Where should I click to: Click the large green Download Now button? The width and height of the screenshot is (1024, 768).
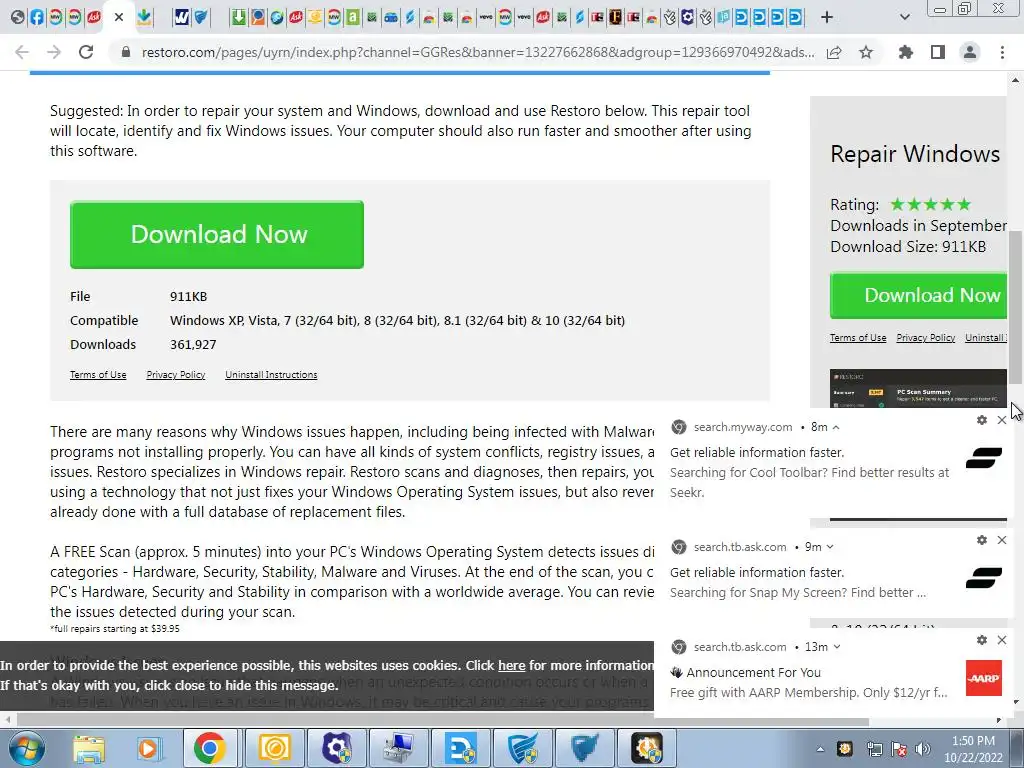tap(217, 234)
